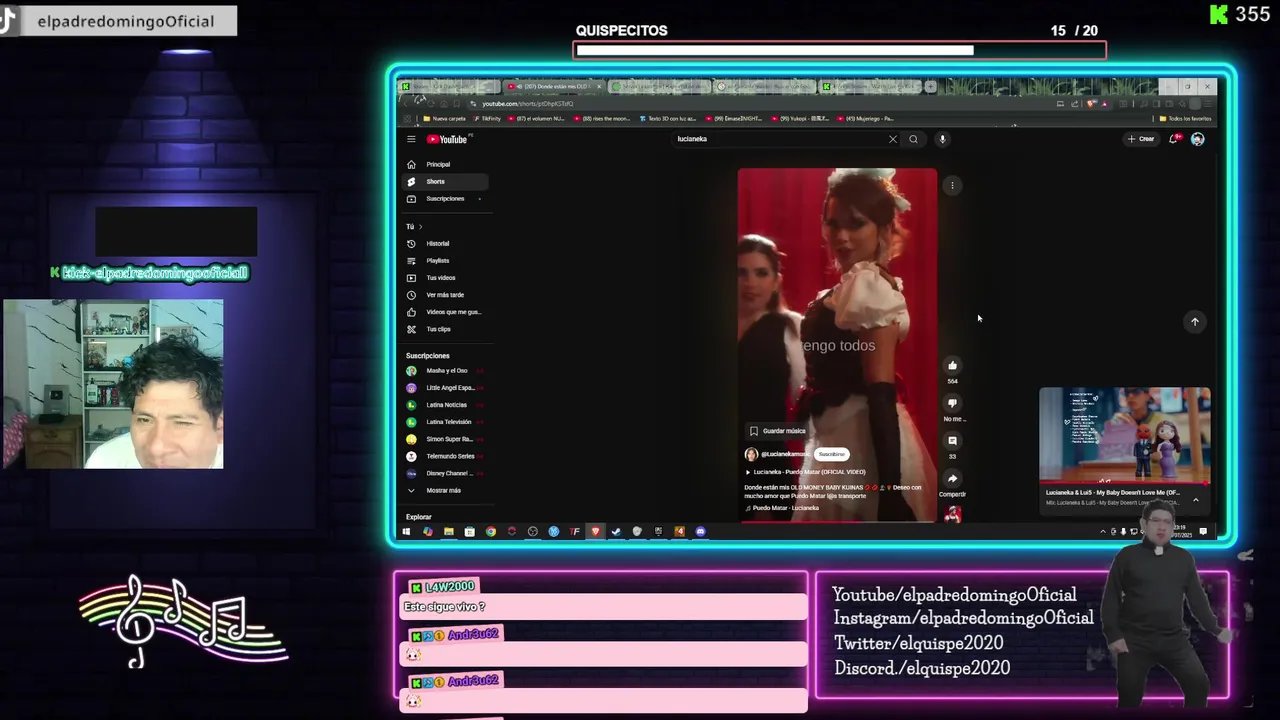Open Brave browser taskbar icon
The width and height of the screenshot is (1280, 720).
pyautogui.click(x=595, y=532)
